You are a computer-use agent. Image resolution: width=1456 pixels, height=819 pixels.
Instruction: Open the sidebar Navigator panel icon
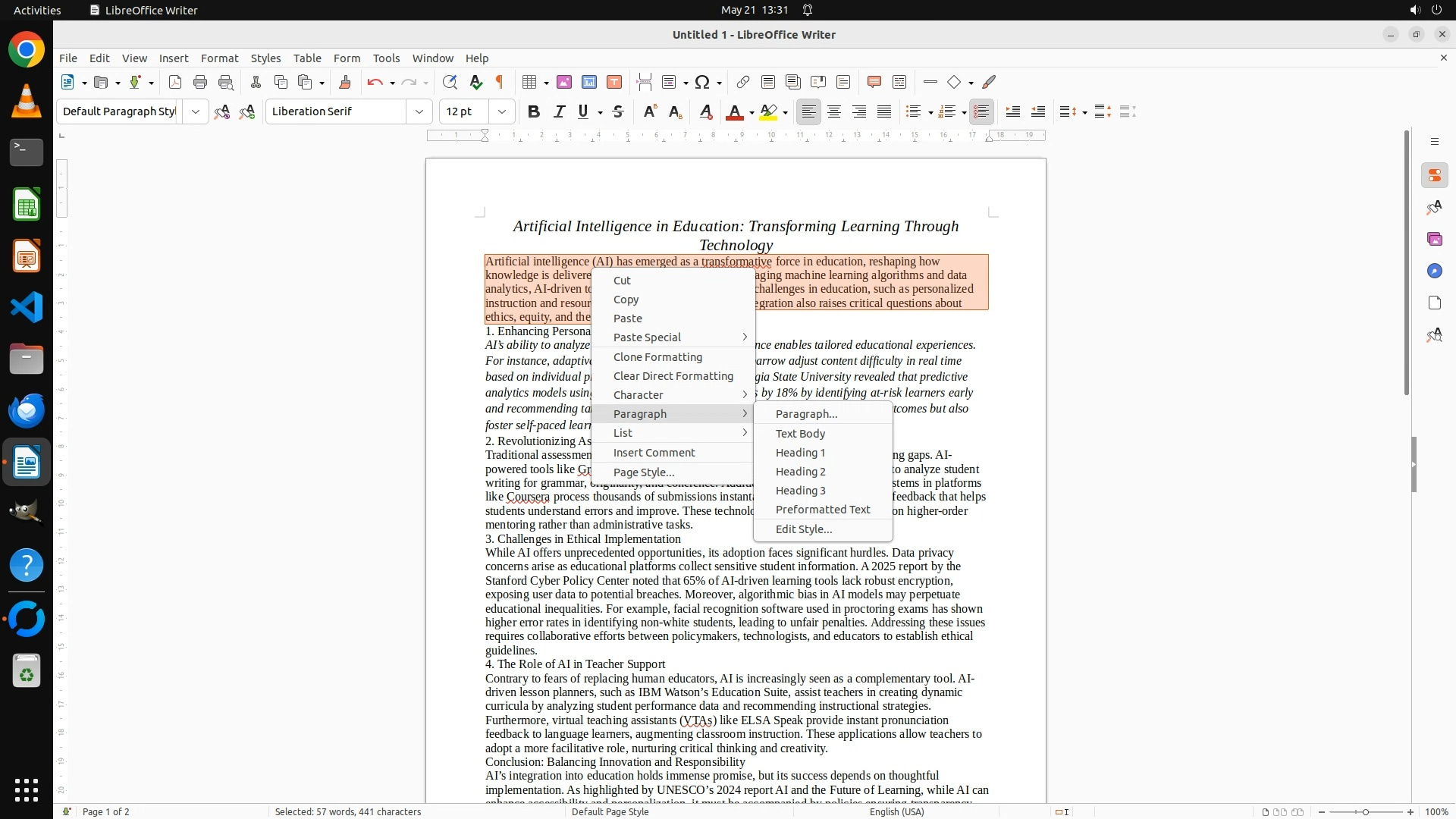click(1434, 271)
